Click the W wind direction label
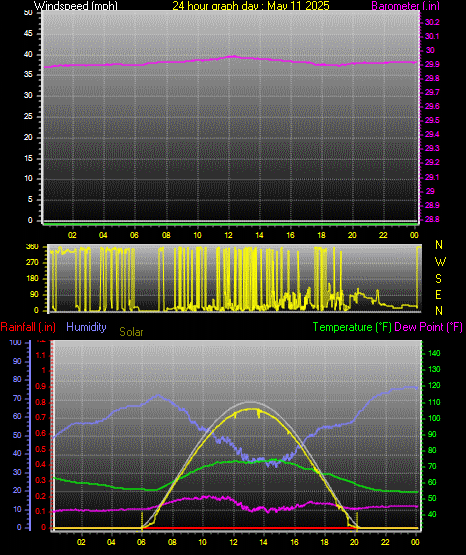 coord(440,262)
